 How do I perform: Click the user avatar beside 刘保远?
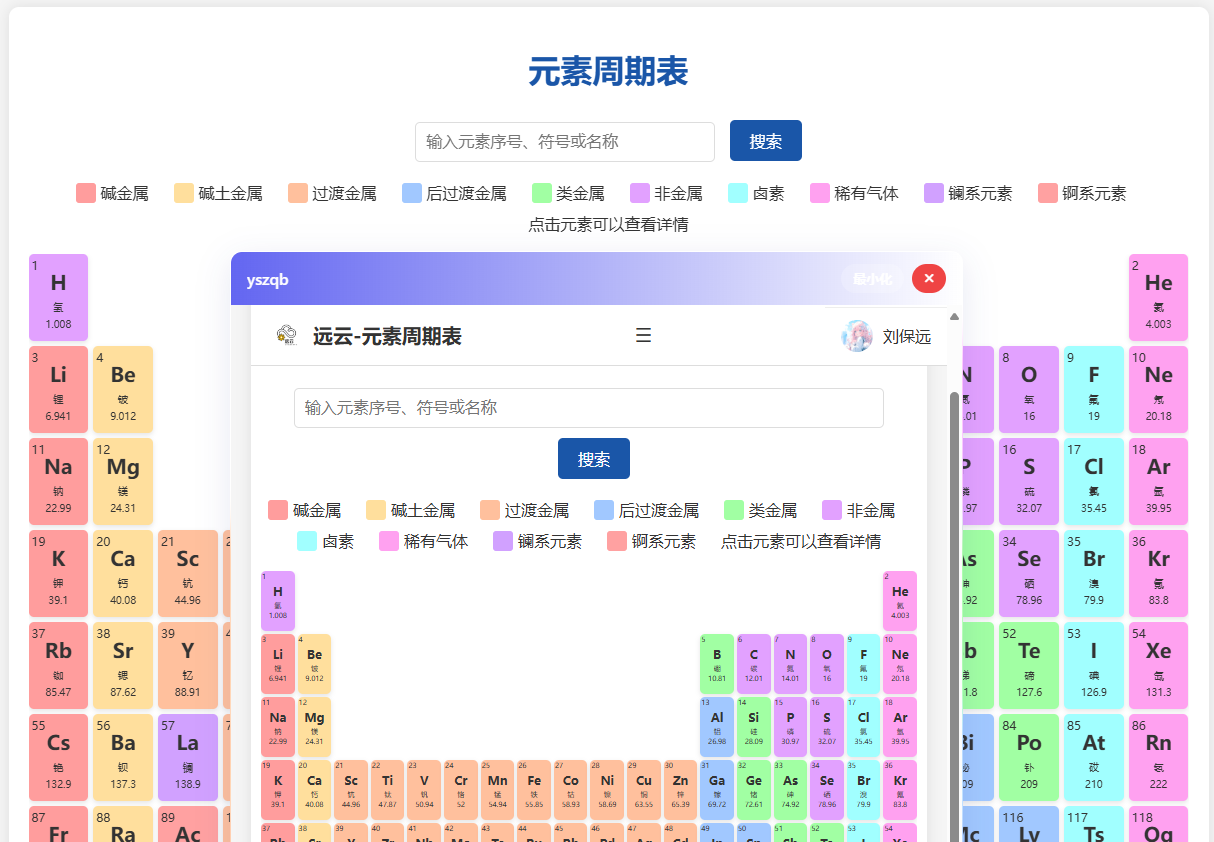(x=857, y=336)
